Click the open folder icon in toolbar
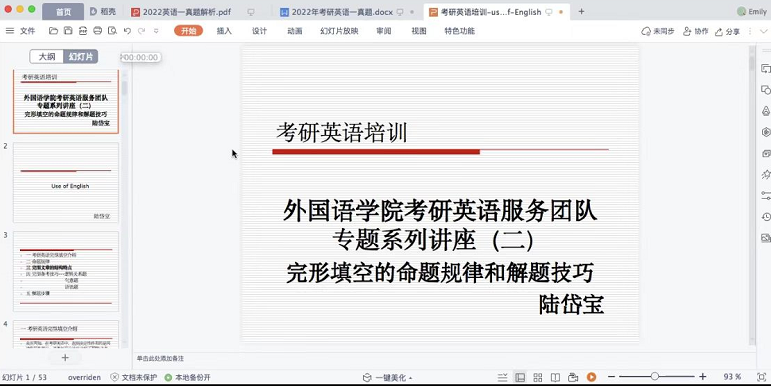The height and width of the screenshot is (386, 771). (54, 31)
